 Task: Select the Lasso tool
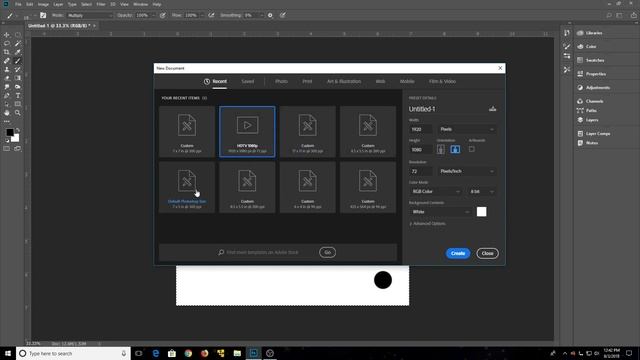(7, 43)
